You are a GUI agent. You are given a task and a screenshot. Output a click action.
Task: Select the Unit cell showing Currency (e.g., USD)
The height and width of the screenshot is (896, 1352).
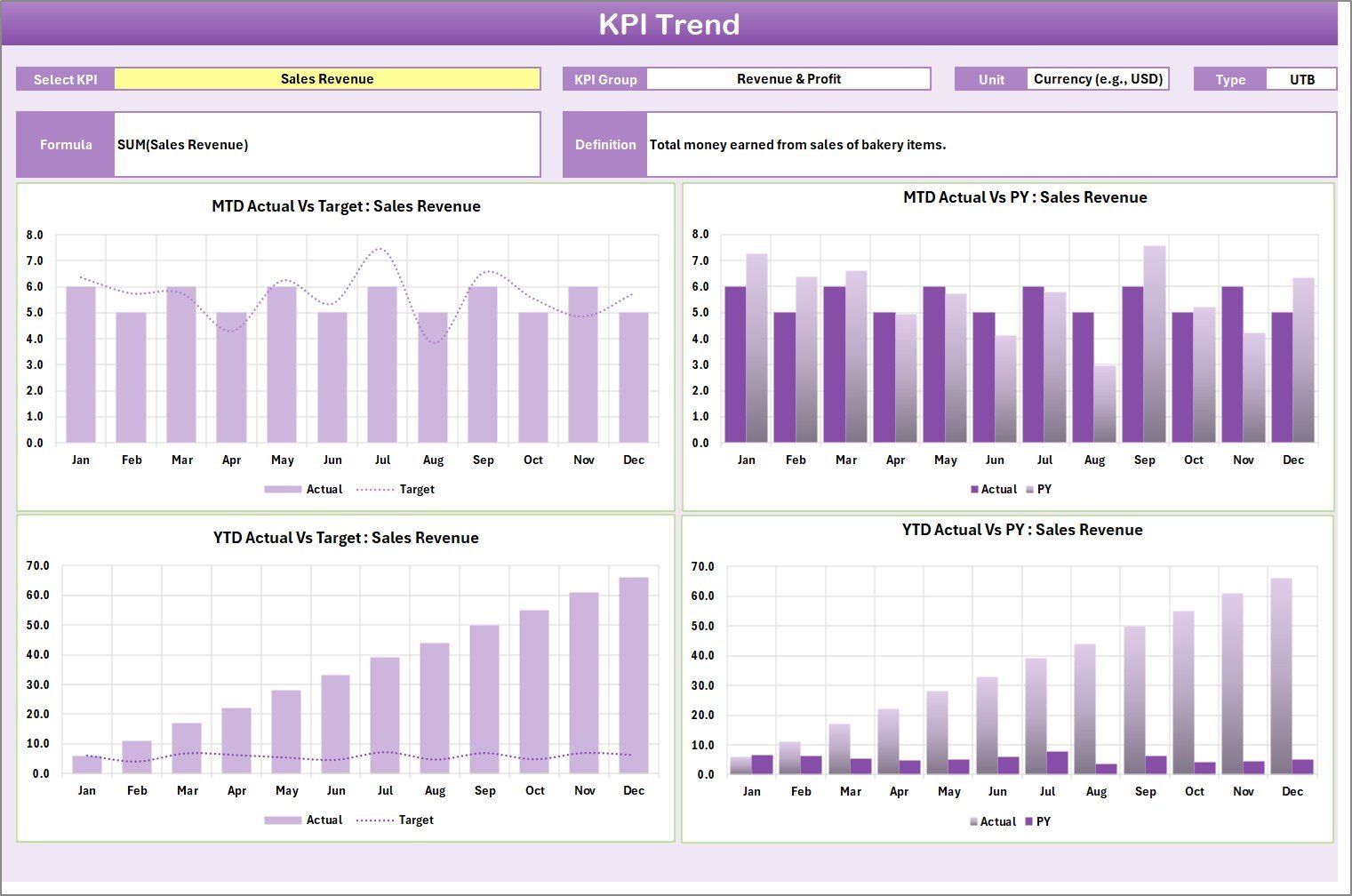[x=1098, y=79]
